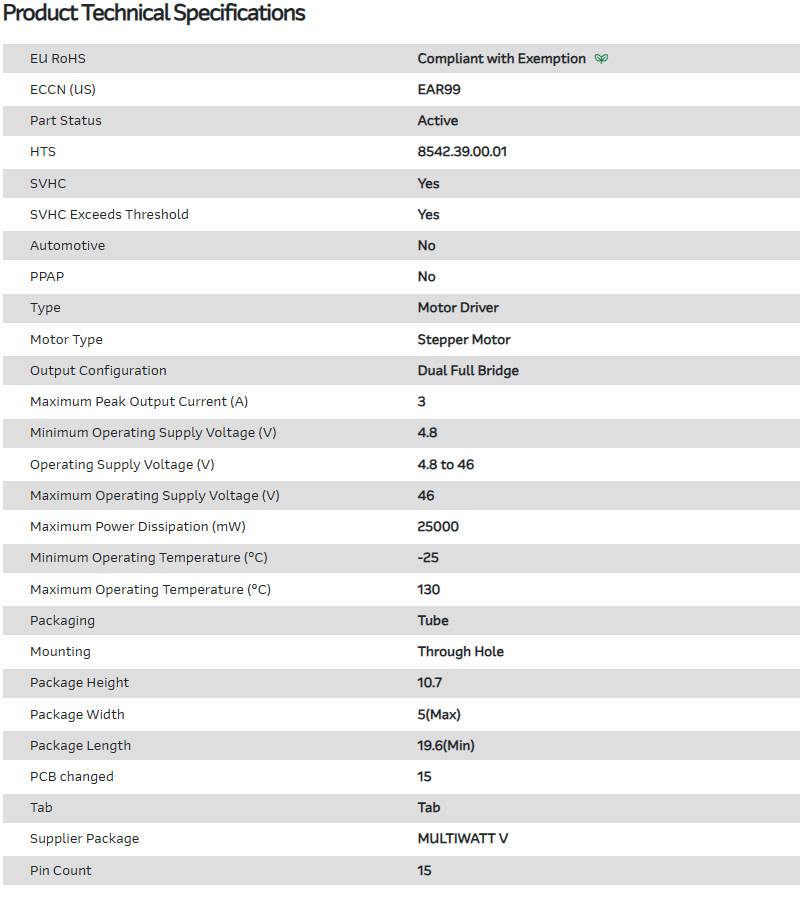
Task: Select the Compliant with Exemption text
Action: pos(501,59)
